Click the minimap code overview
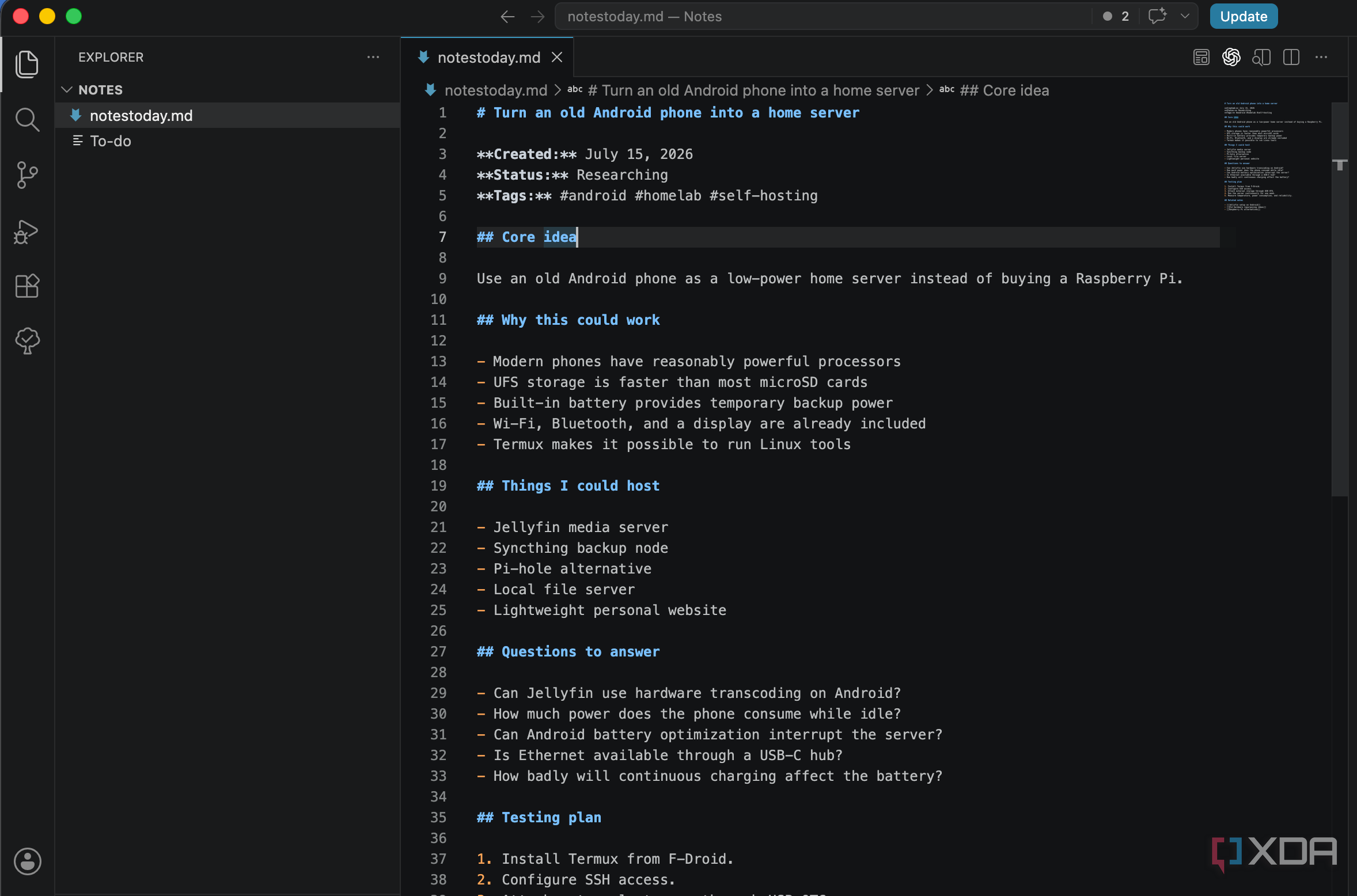Screen dimensions: 1357x896 (1273, 157)
